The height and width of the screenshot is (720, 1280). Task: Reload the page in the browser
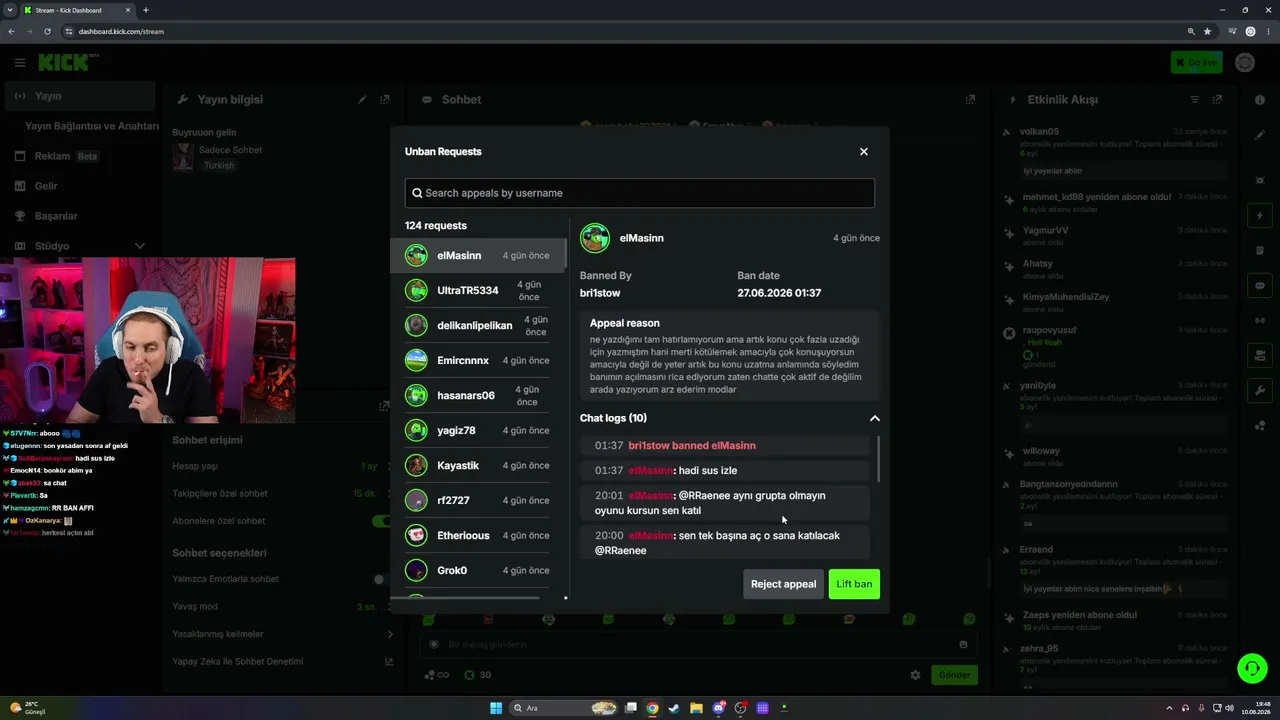(x=47, y=31)
